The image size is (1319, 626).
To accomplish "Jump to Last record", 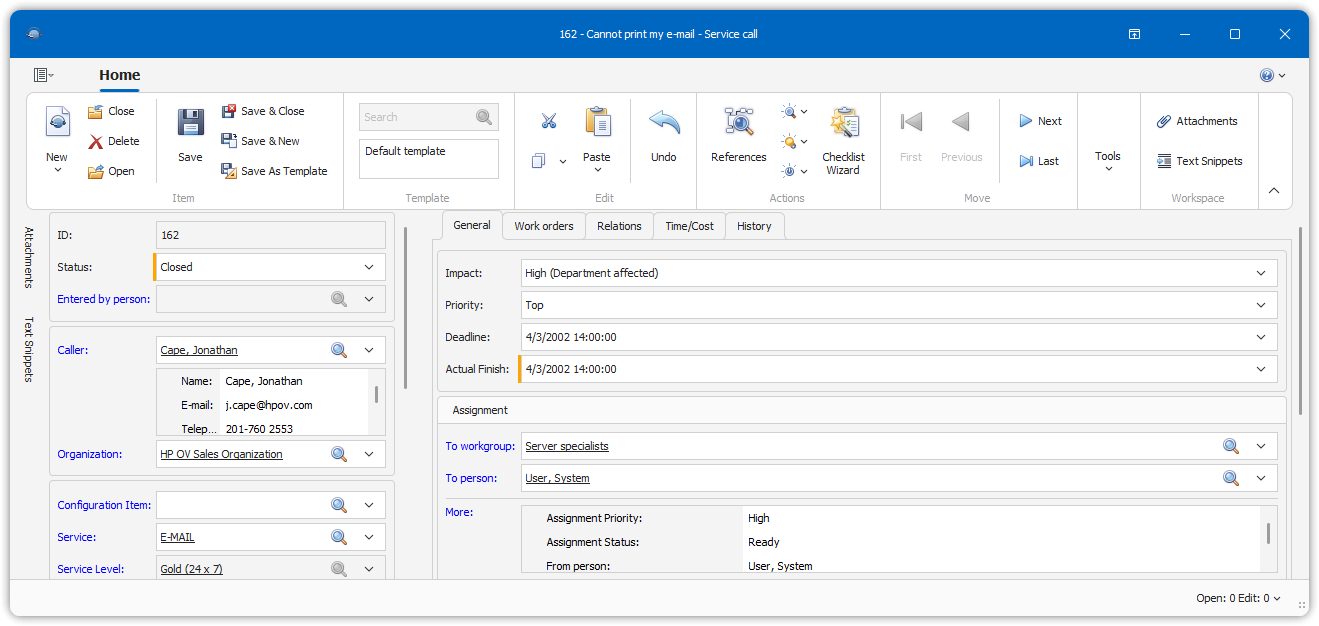I will (x=1039, y=161).
